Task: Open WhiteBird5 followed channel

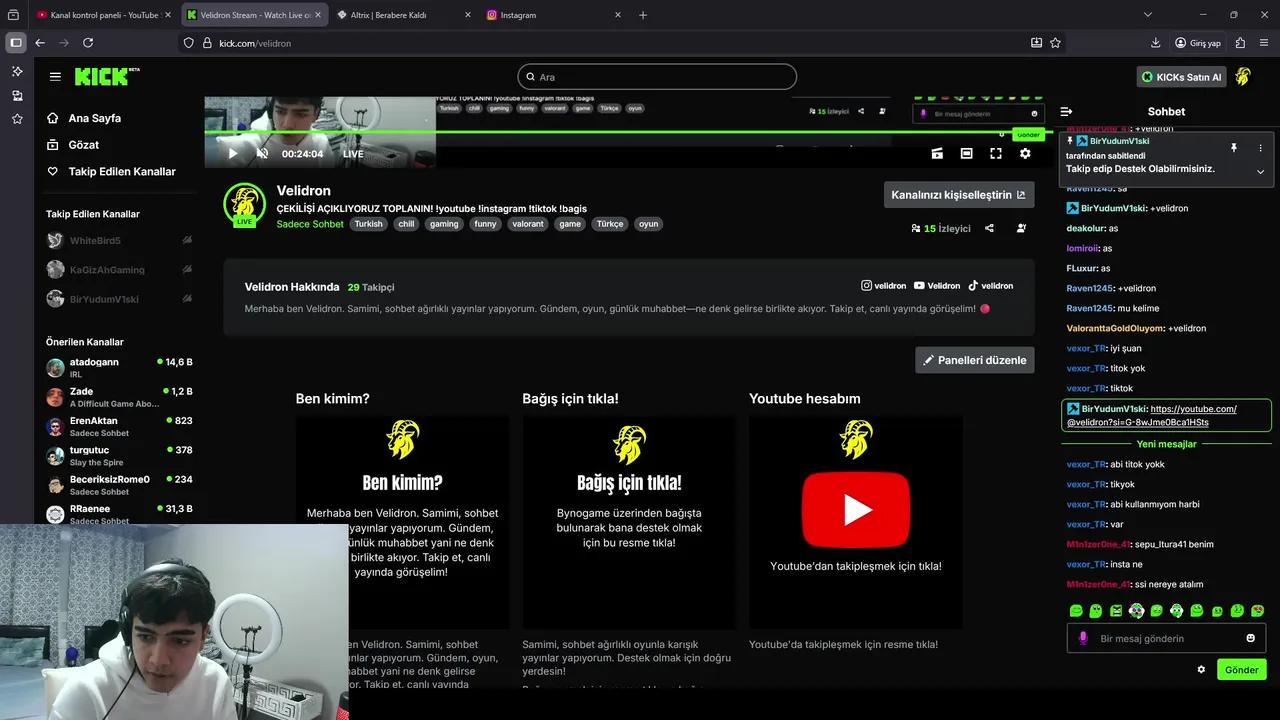Action: point(119,241)
